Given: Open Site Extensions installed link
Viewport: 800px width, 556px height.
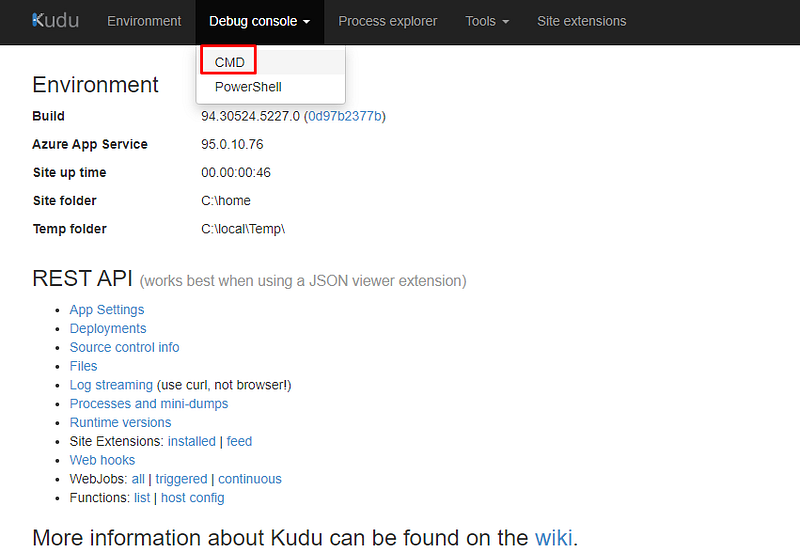Looking at the screenshot, I should (192, 441).
